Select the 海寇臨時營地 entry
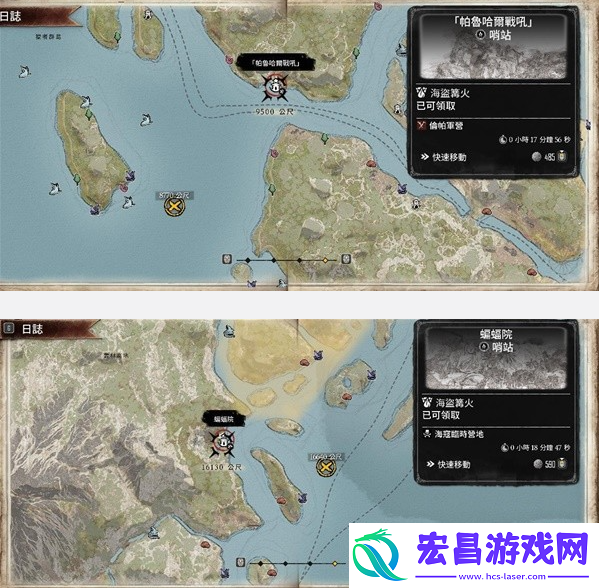This screenshot has width=599, height=588. 459,434
